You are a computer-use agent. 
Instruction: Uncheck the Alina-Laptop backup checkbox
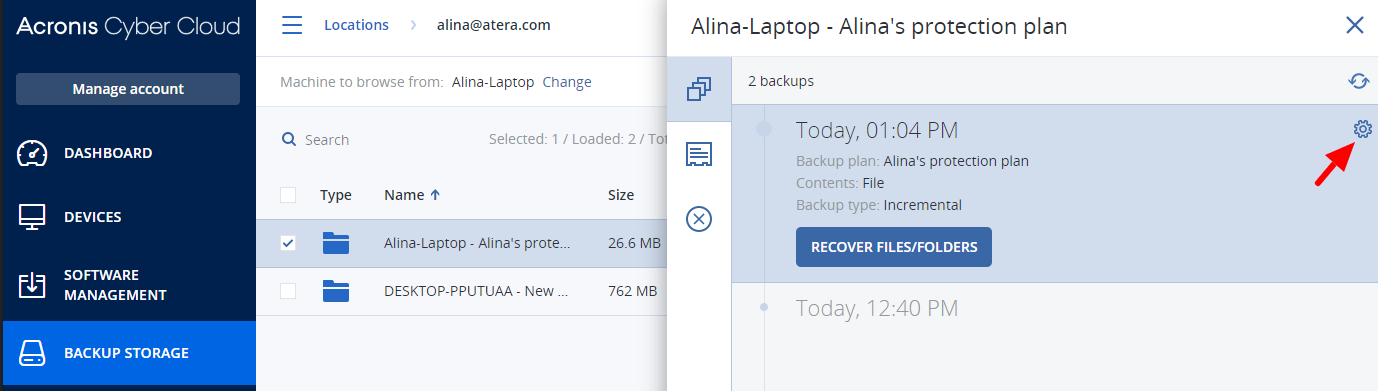(x=288, y=243)
